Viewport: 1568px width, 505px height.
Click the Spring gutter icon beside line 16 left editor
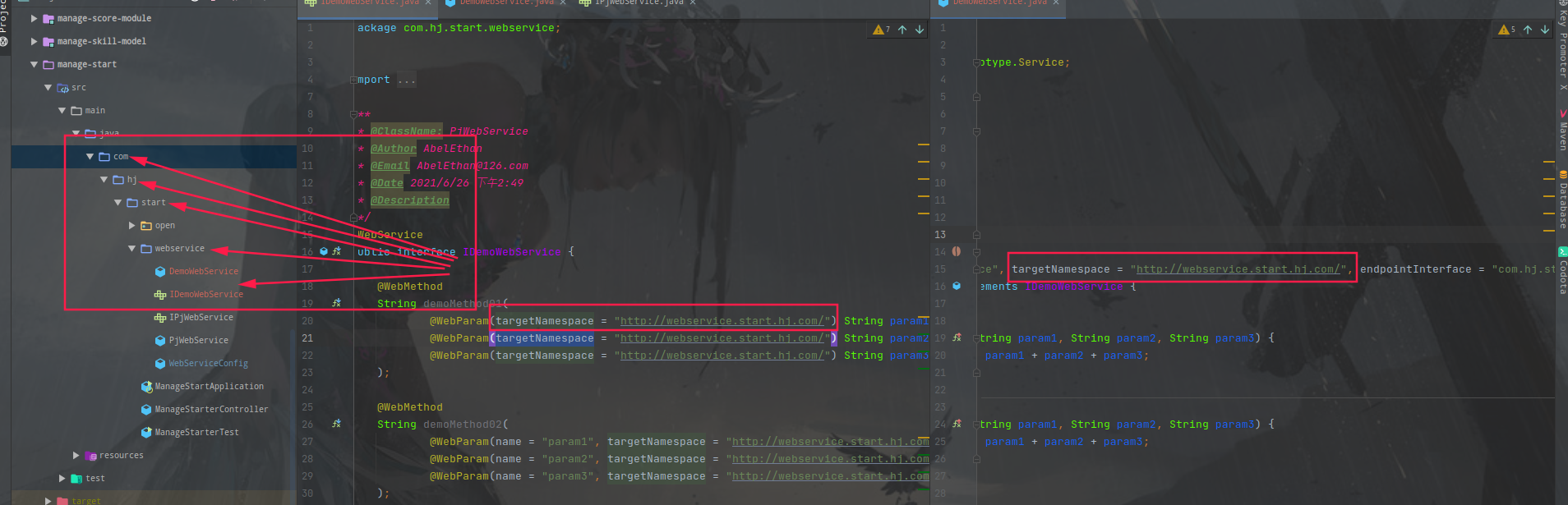pyautogui.click(x=336, y=251)
